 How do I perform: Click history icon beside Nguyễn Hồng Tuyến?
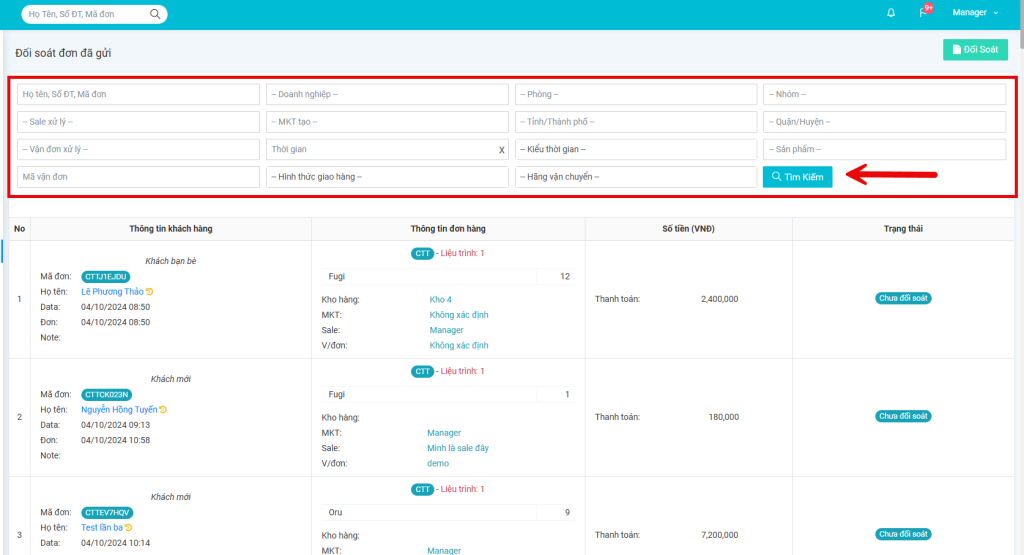(x=163, y=410)
